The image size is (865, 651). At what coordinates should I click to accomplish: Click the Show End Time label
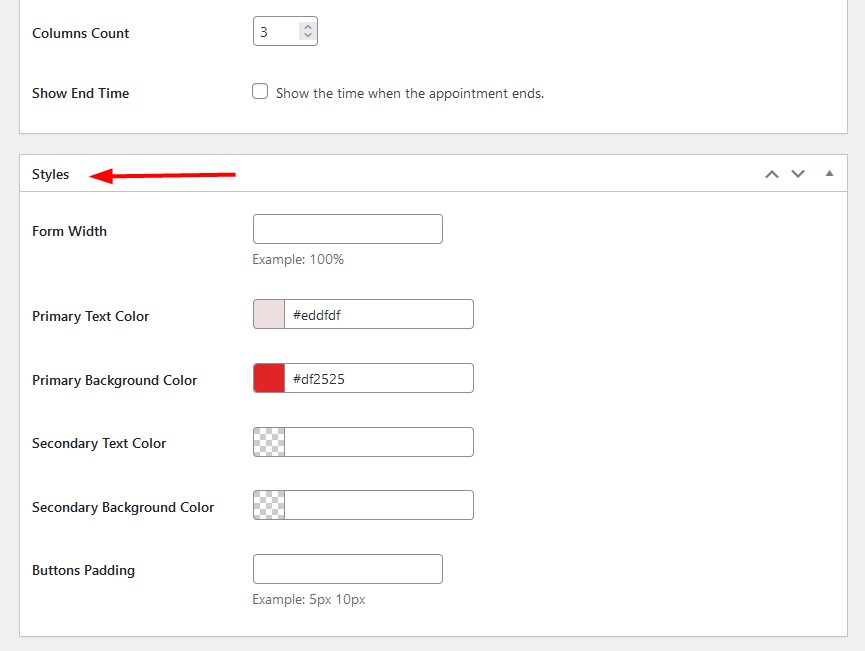click(x=81, y=93)
